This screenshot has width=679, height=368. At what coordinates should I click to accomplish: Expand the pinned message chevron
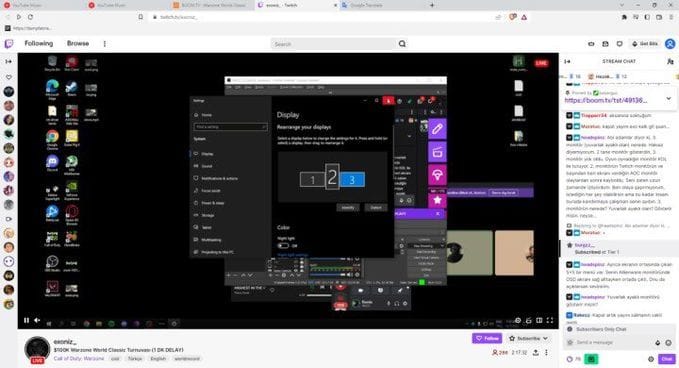pos(669,98)
